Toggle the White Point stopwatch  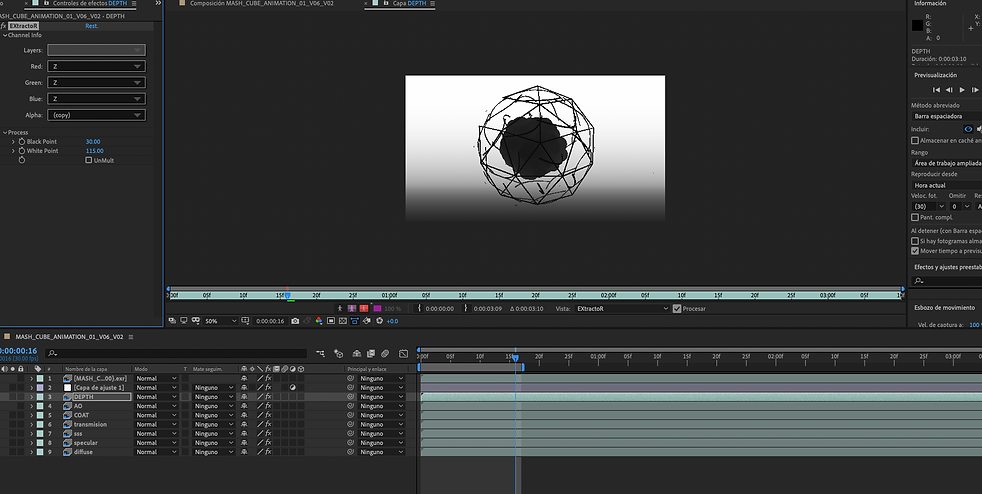[22, 151]
